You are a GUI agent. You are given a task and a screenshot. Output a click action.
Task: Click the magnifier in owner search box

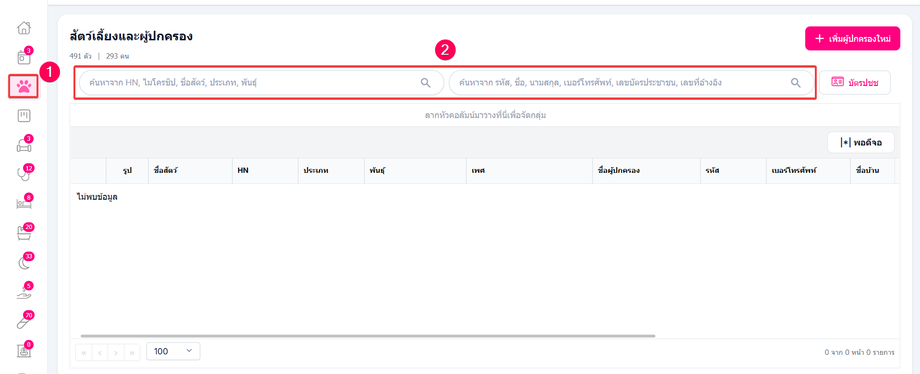pyautogui.click(x=796, y=83)
